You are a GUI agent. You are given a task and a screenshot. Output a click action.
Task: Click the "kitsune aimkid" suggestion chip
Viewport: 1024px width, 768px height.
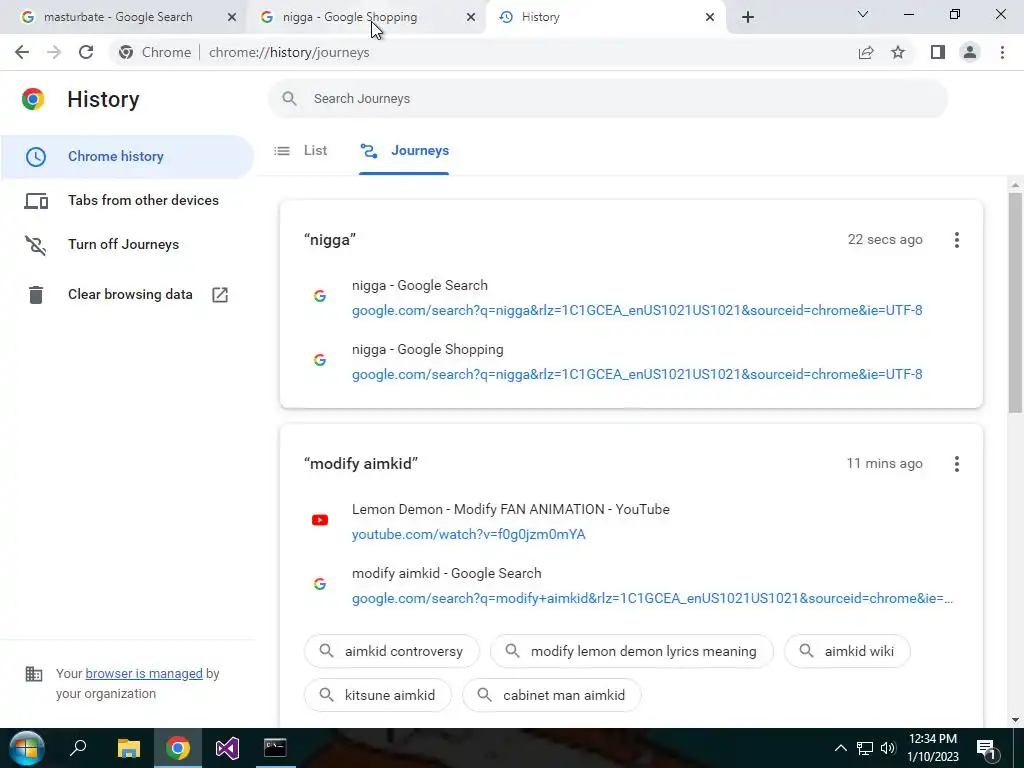(377, 695)
